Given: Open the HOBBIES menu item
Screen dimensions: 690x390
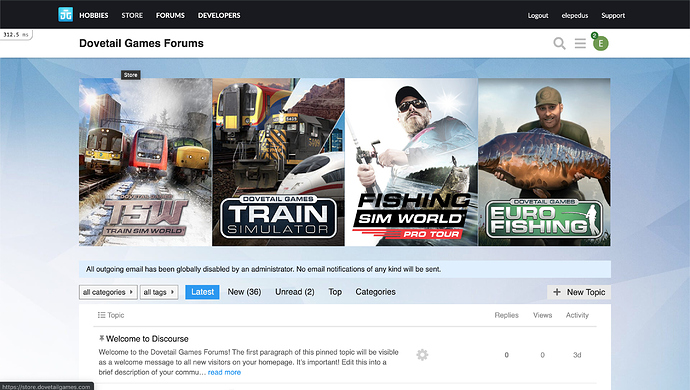Looking at the screenshot, I should [94, 15].
